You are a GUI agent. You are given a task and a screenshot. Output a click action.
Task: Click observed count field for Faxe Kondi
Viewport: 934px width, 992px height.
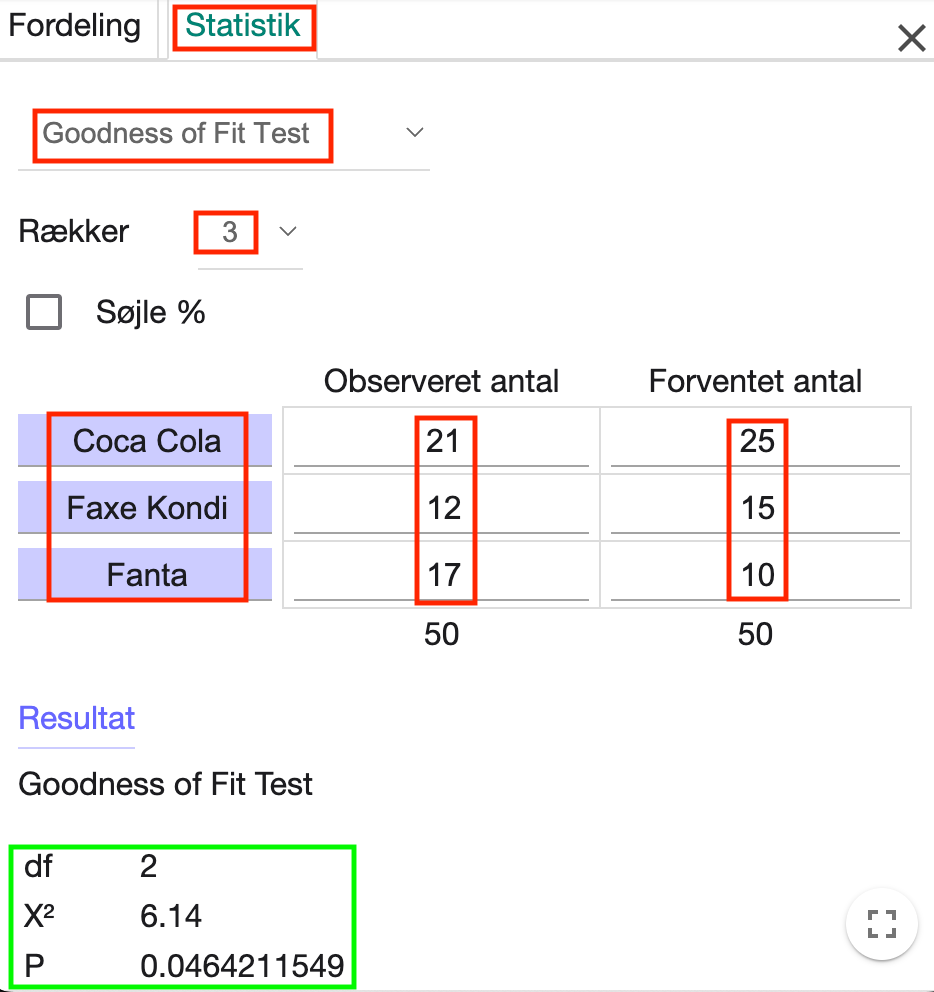pyautogui.click(x=442, y=508)
